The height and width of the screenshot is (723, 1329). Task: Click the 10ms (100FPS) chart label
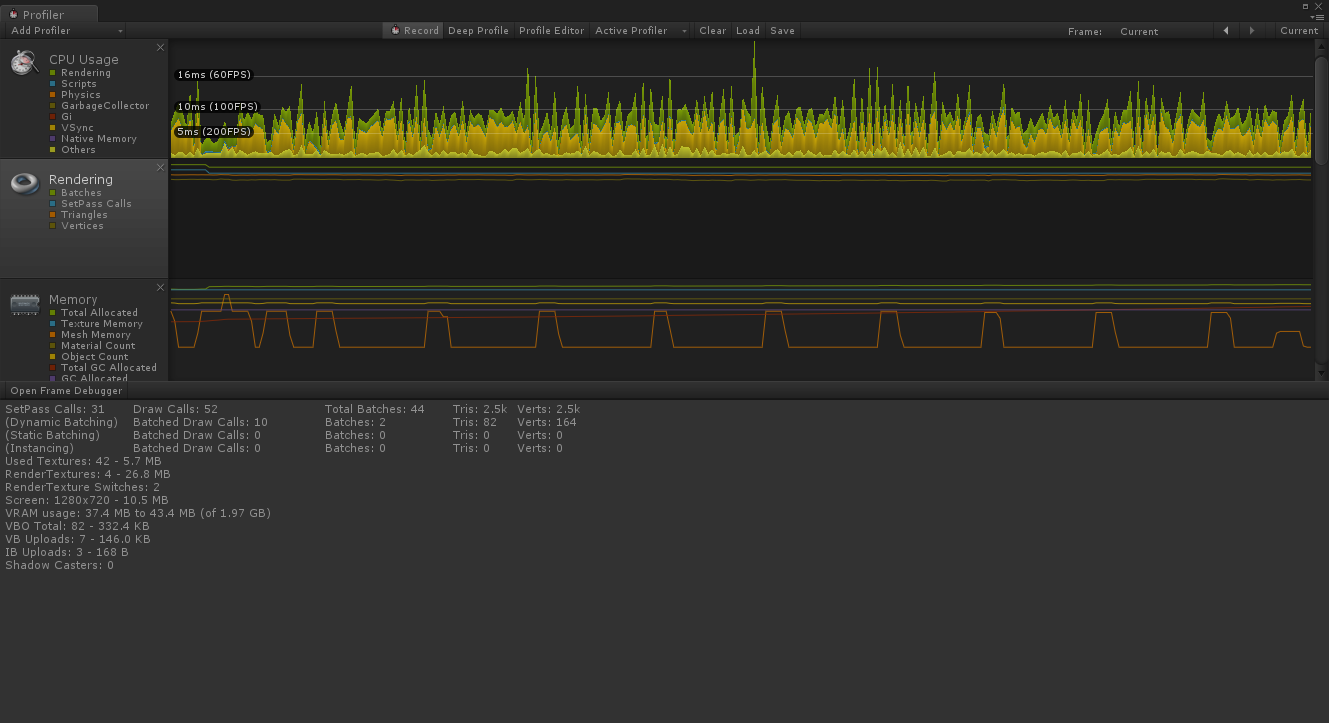pyautogui.click(x=217, y=107)
